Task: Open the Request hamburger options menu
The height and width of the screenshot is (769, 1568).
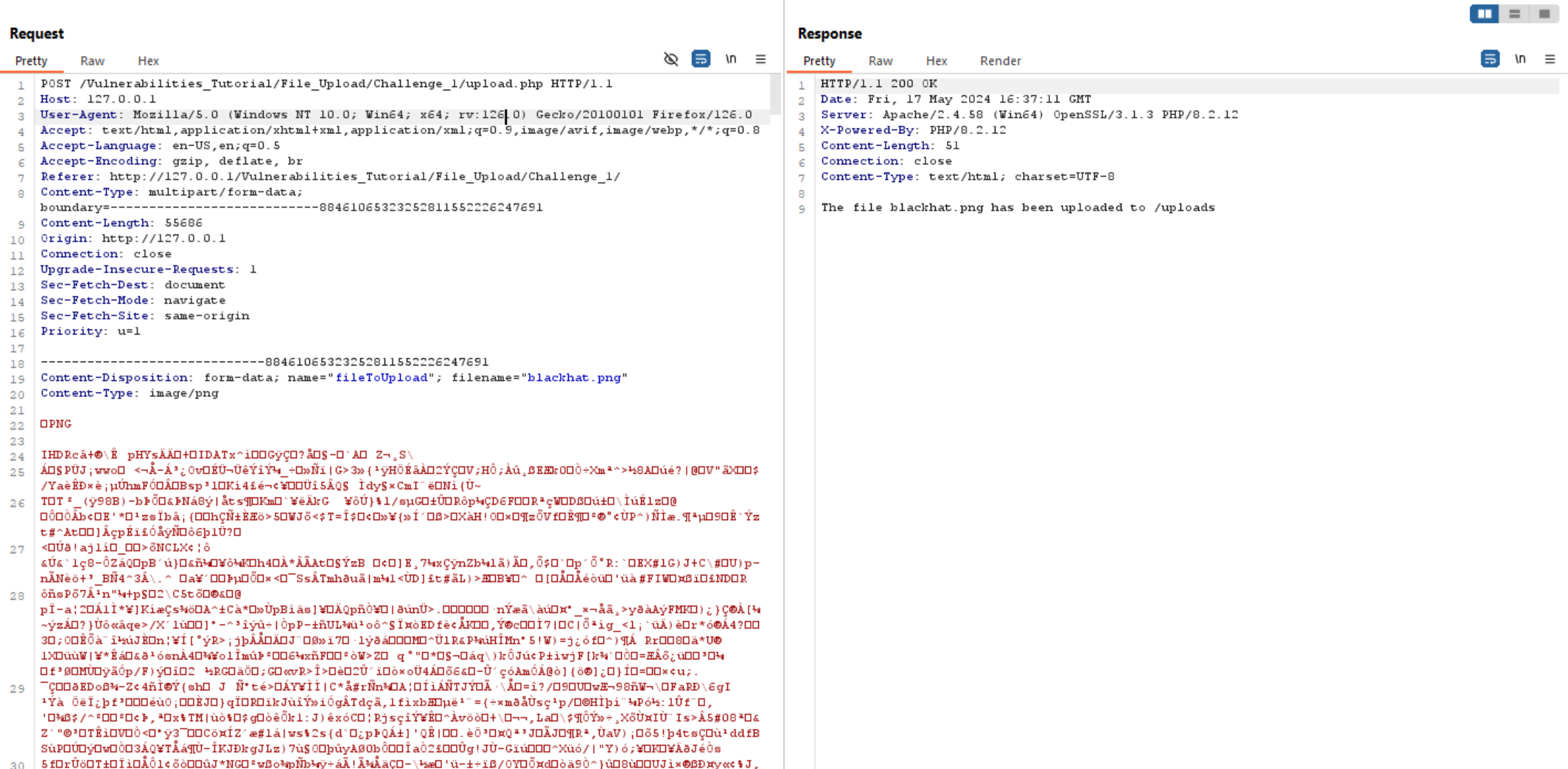Action: click(760, 59)
